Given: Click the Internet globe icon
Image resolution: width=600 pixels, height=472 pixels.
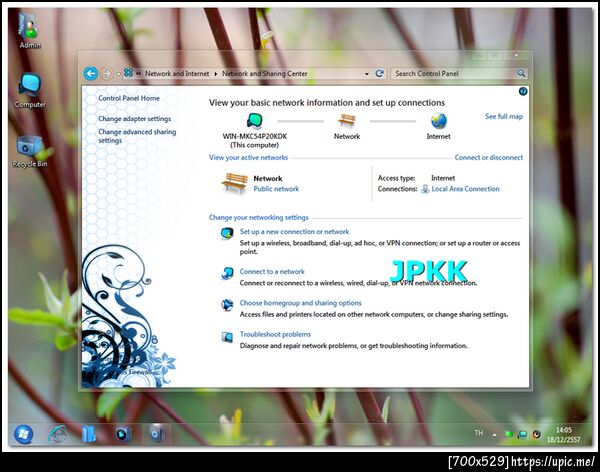Looking at the screenshot, I should tap(439, 121).
